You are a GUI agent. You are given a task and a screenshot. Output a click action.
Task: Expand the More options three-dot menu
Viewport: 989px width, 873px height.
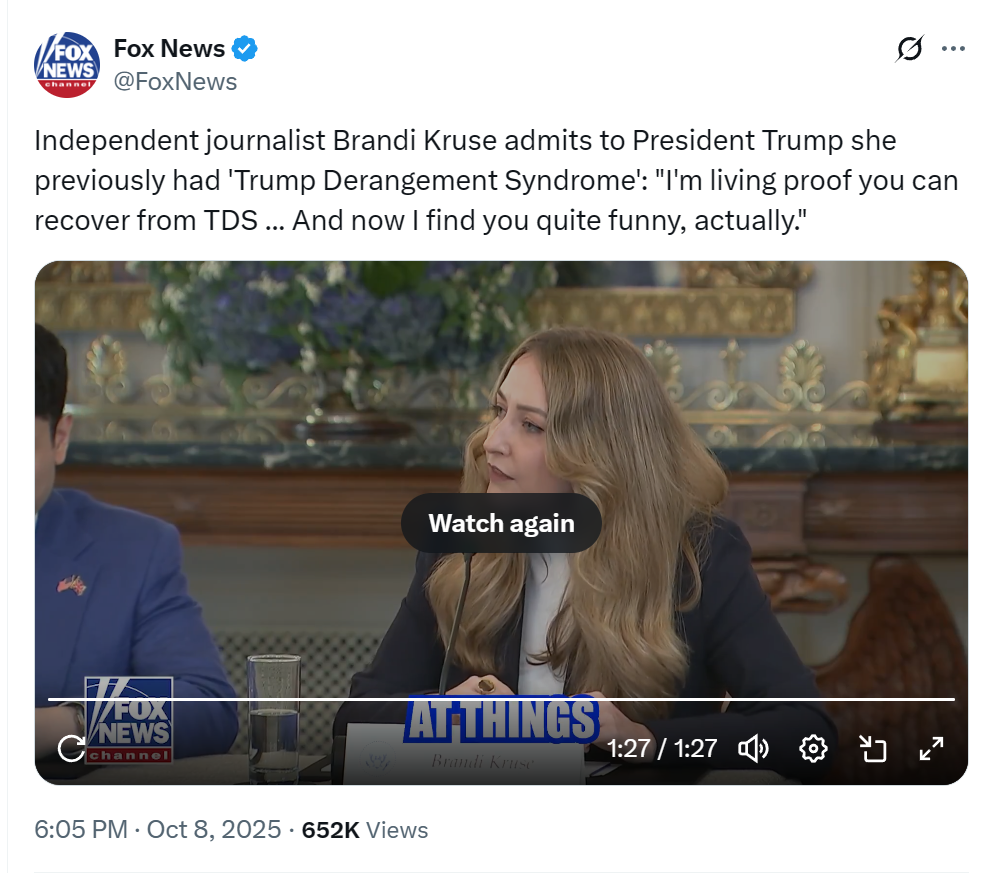pos(953,48)
